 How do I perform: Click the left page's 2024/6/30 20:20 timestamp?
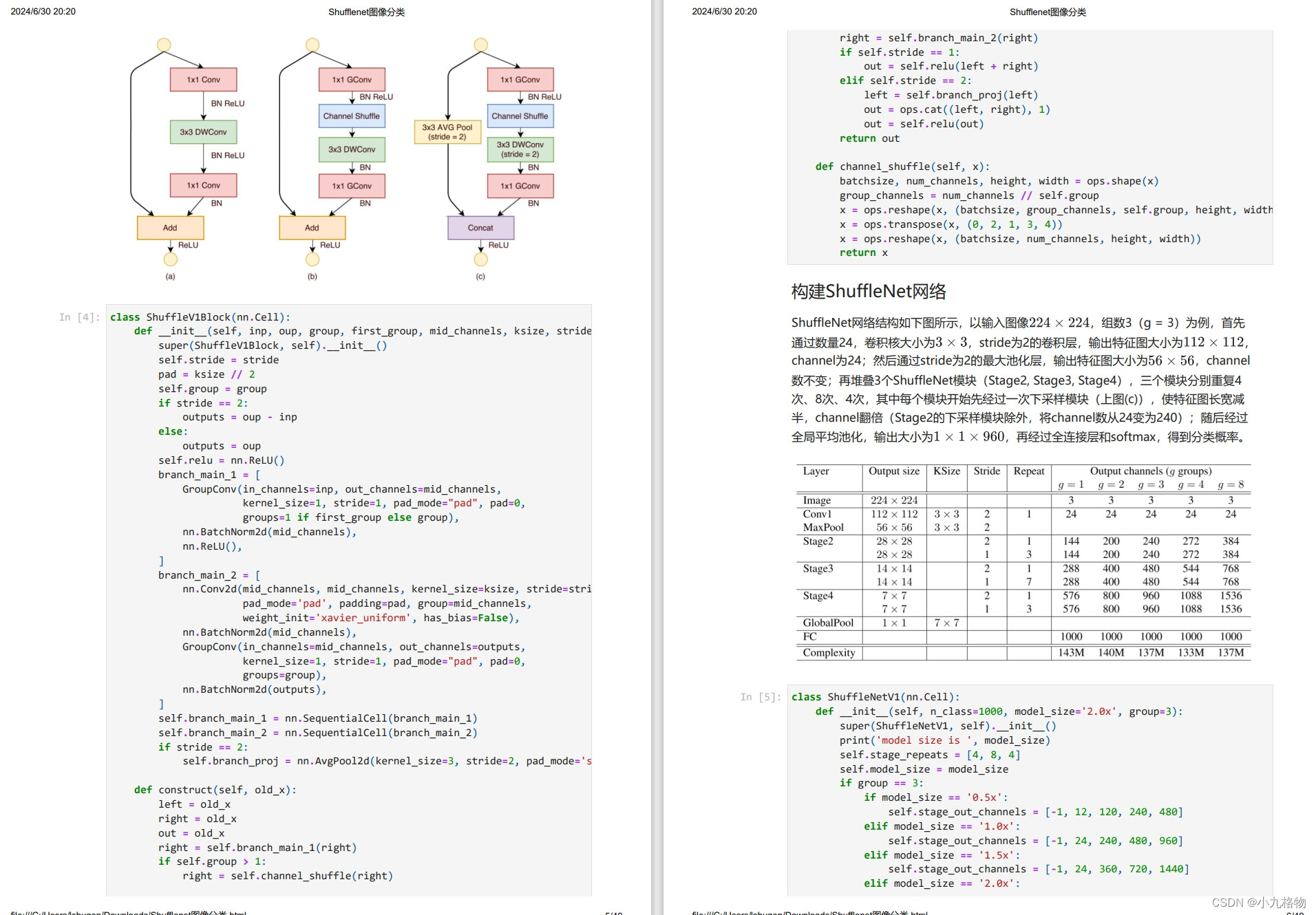(43, 12)
